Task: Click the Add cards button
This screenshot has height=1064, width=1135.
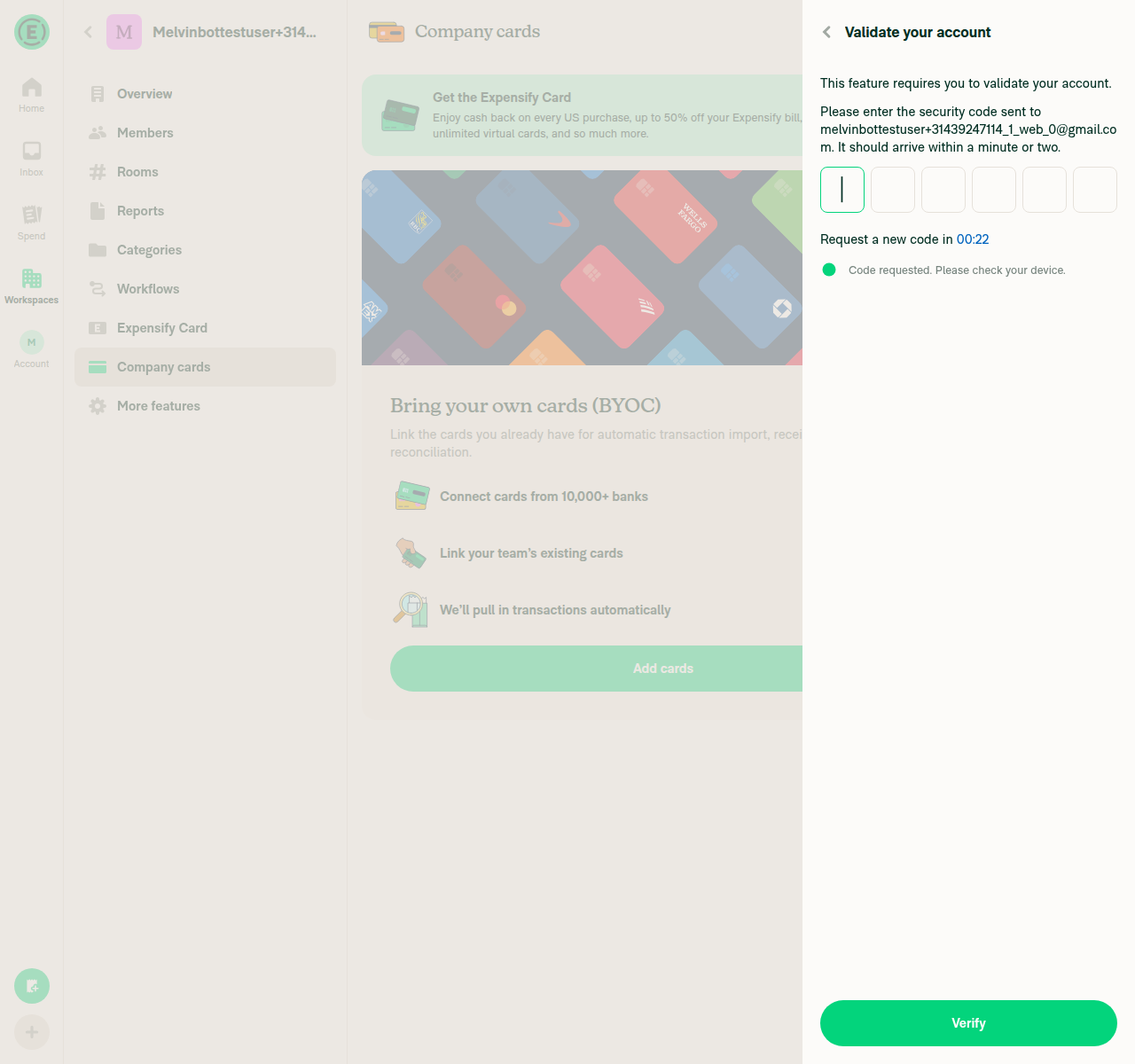Action: click(596, 669)
